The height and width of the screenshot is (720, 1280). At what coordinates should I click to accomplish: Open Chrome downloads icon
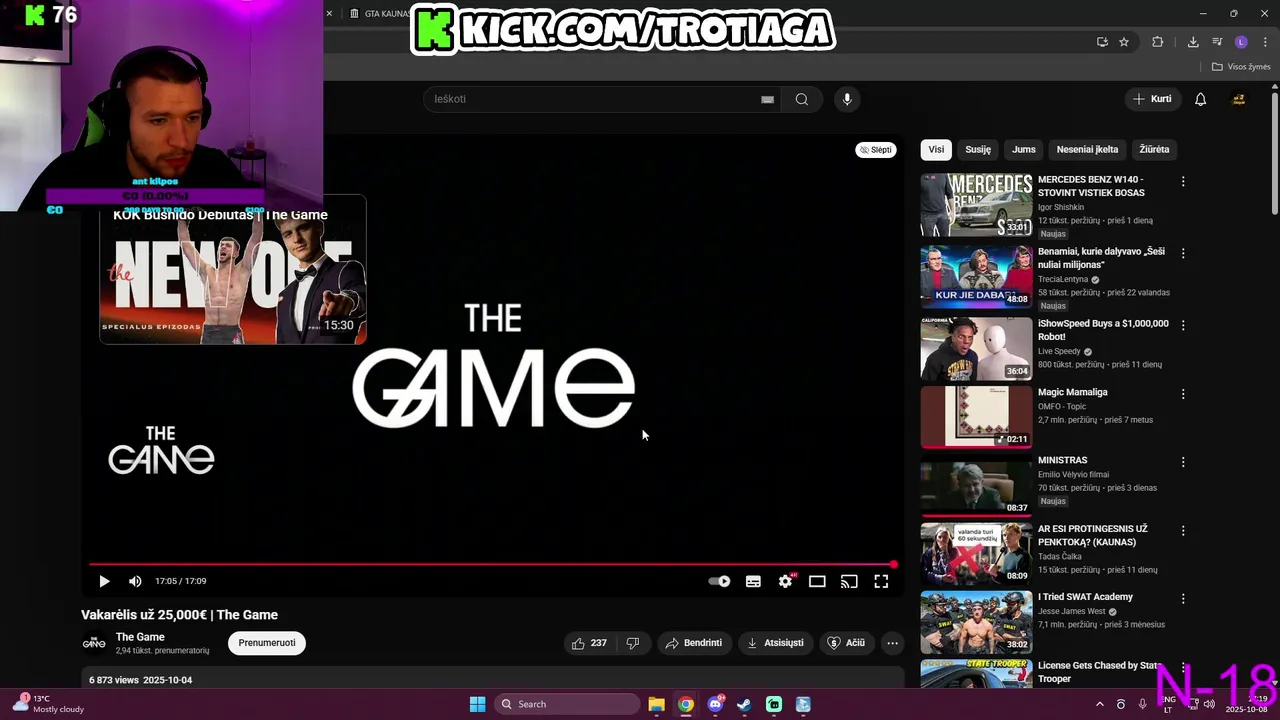coord(1193,42)
